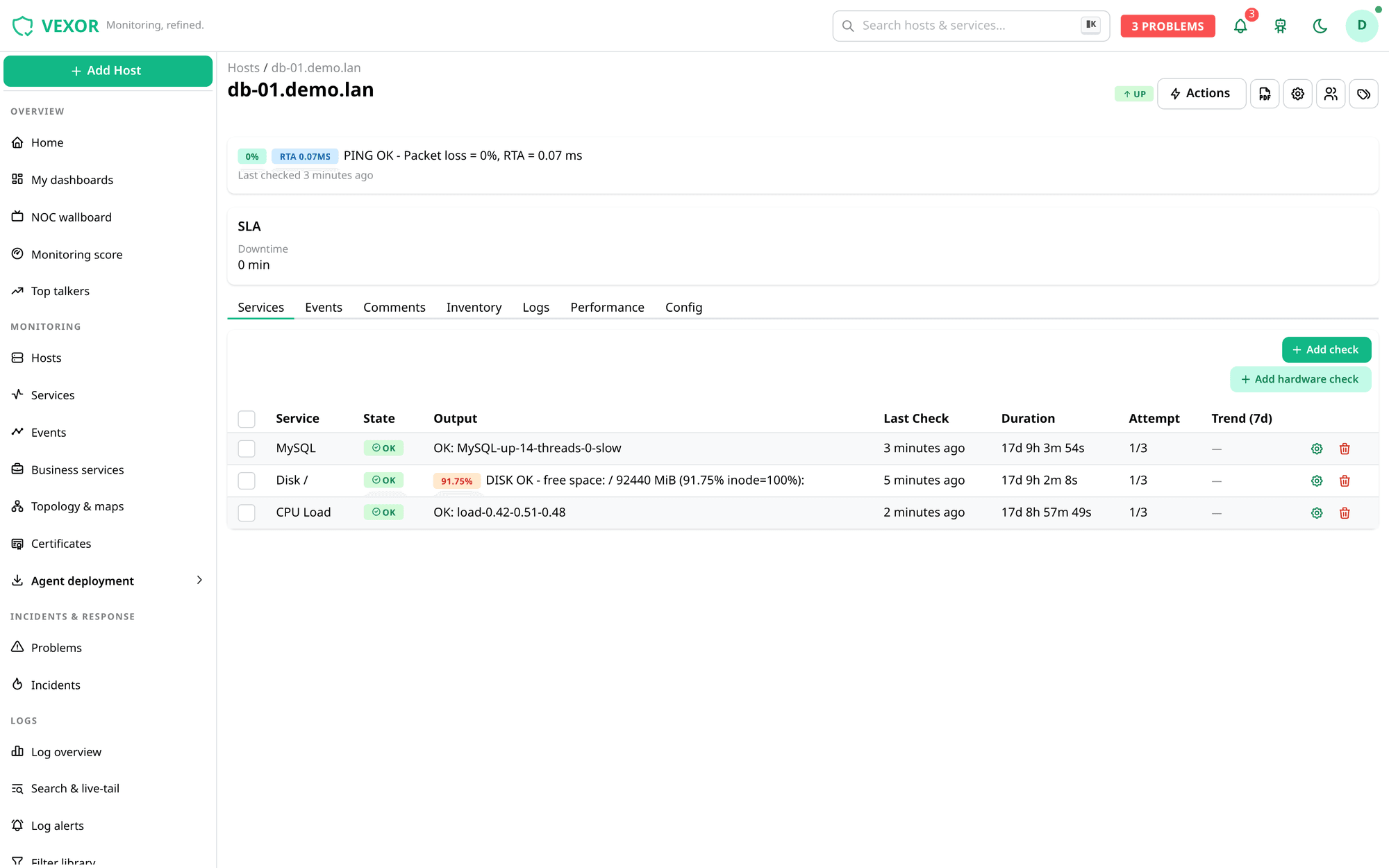Go to Home in sidebar
Screen dimensions: 1389x868
coord(108,142)
